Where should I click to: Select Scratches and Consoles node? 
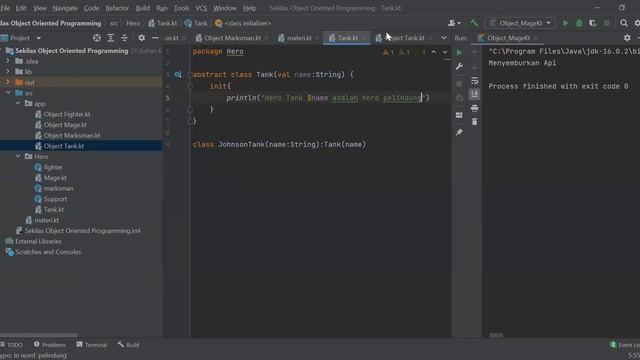(x=47, y=252)
